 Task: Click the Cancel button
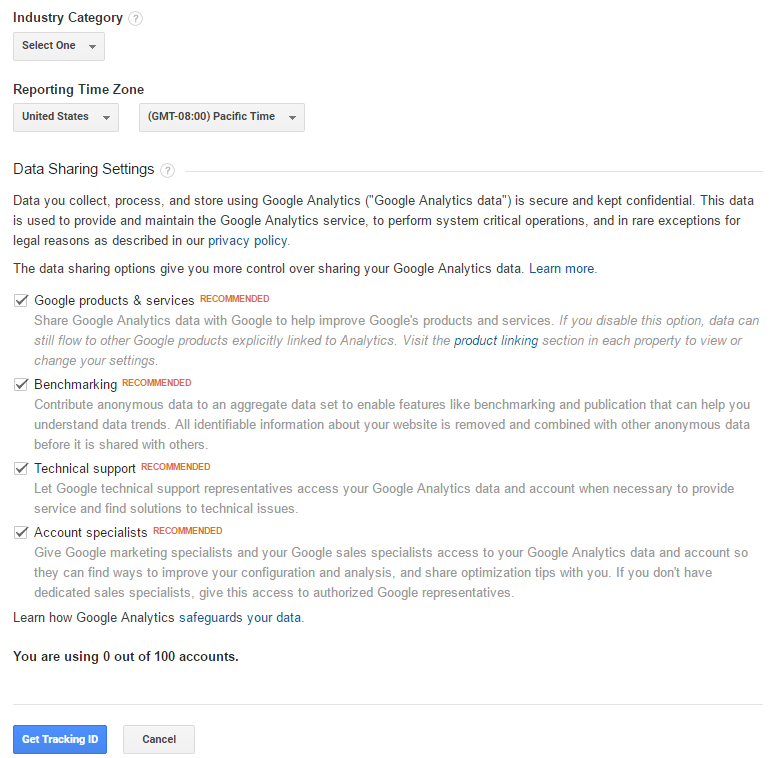point(159,739)
